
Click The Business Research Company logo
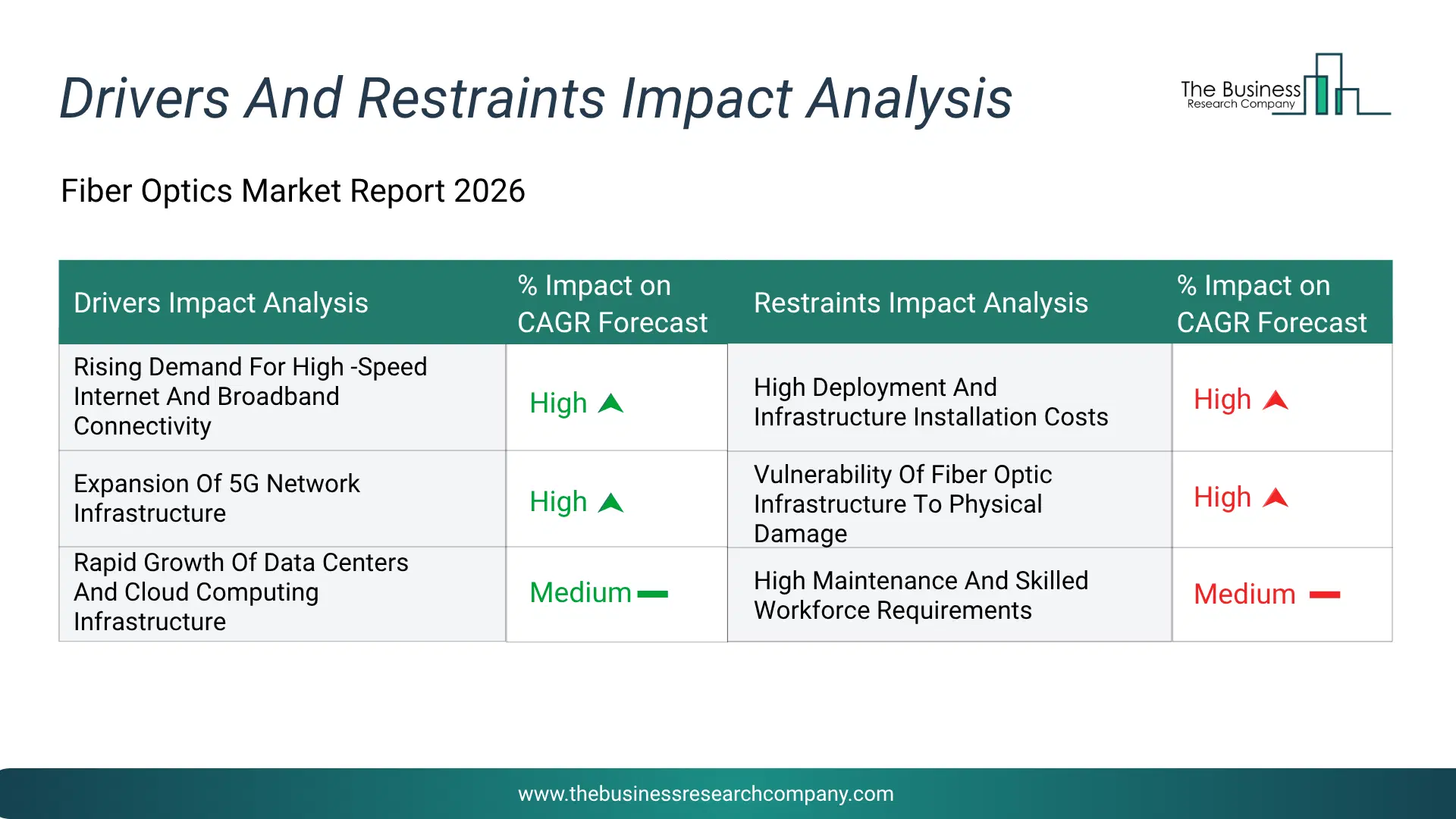coord(1285,85)
